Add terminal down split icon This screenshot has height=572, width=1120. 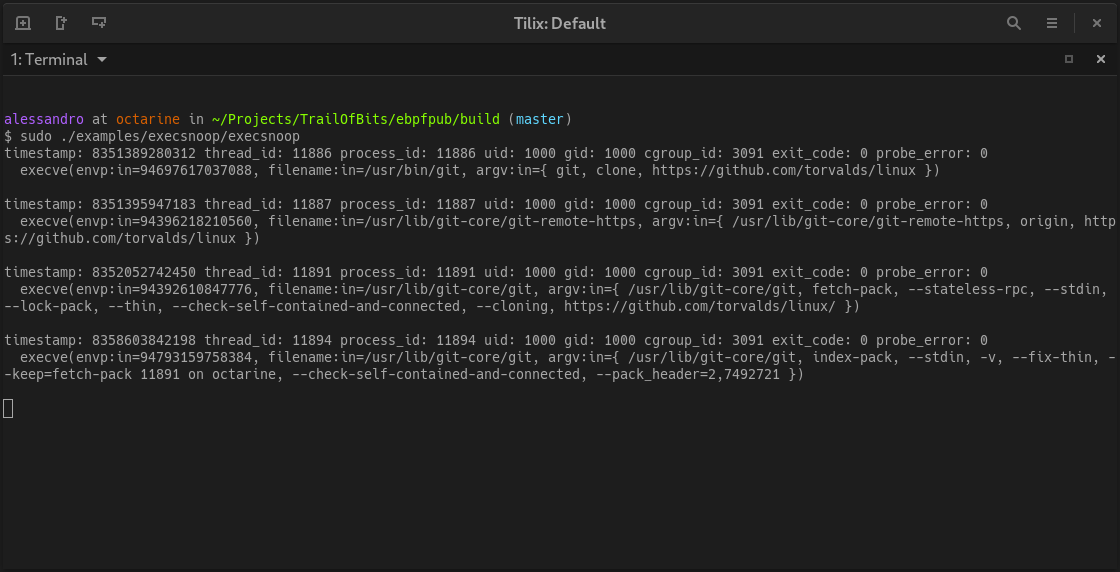pyautogui.click(x=99, y=23)
